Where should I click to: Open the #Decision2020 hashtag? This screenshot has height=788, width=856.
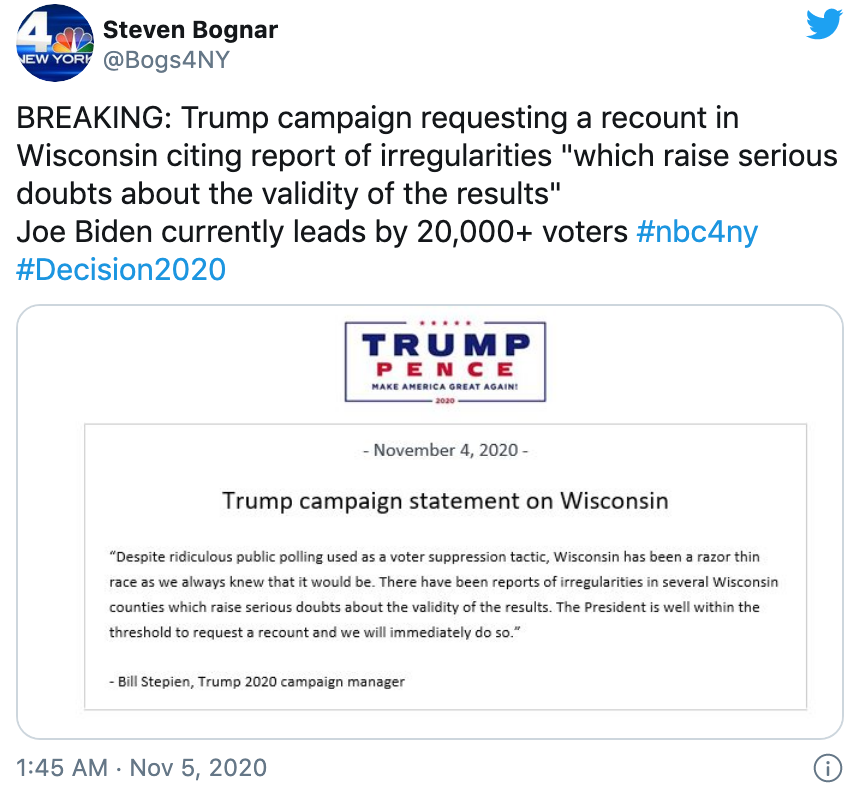click(x=121, y=269)
